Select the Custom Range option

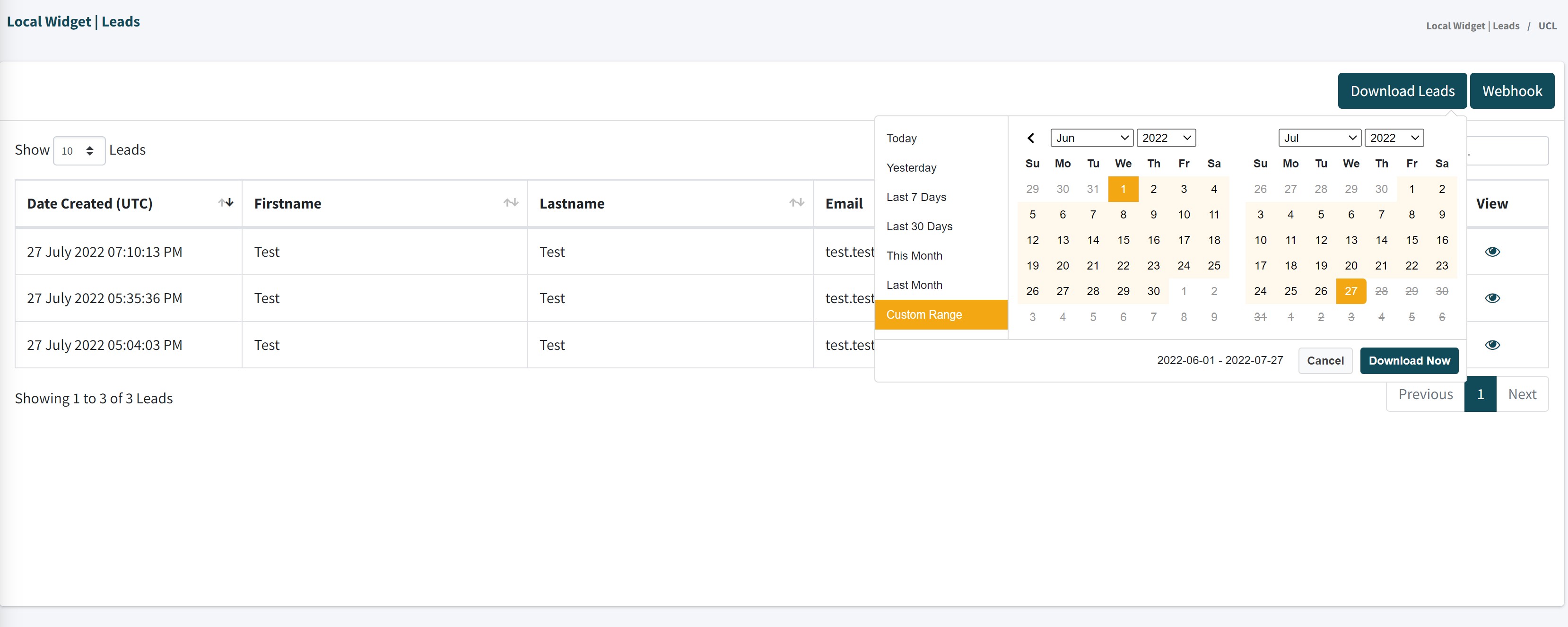point(941,315)
